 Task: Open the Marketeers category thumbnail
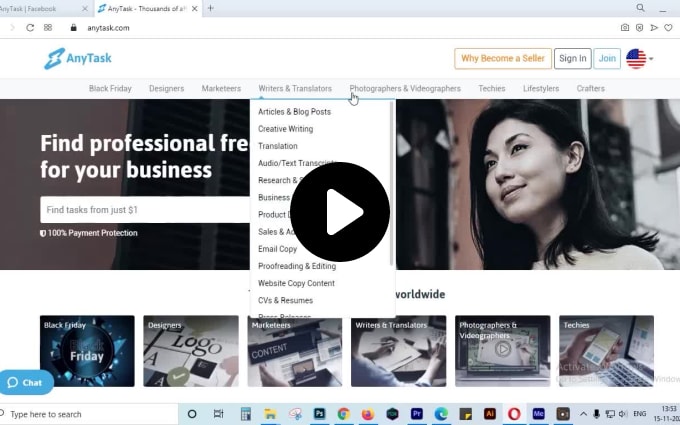tap(295, 352)
